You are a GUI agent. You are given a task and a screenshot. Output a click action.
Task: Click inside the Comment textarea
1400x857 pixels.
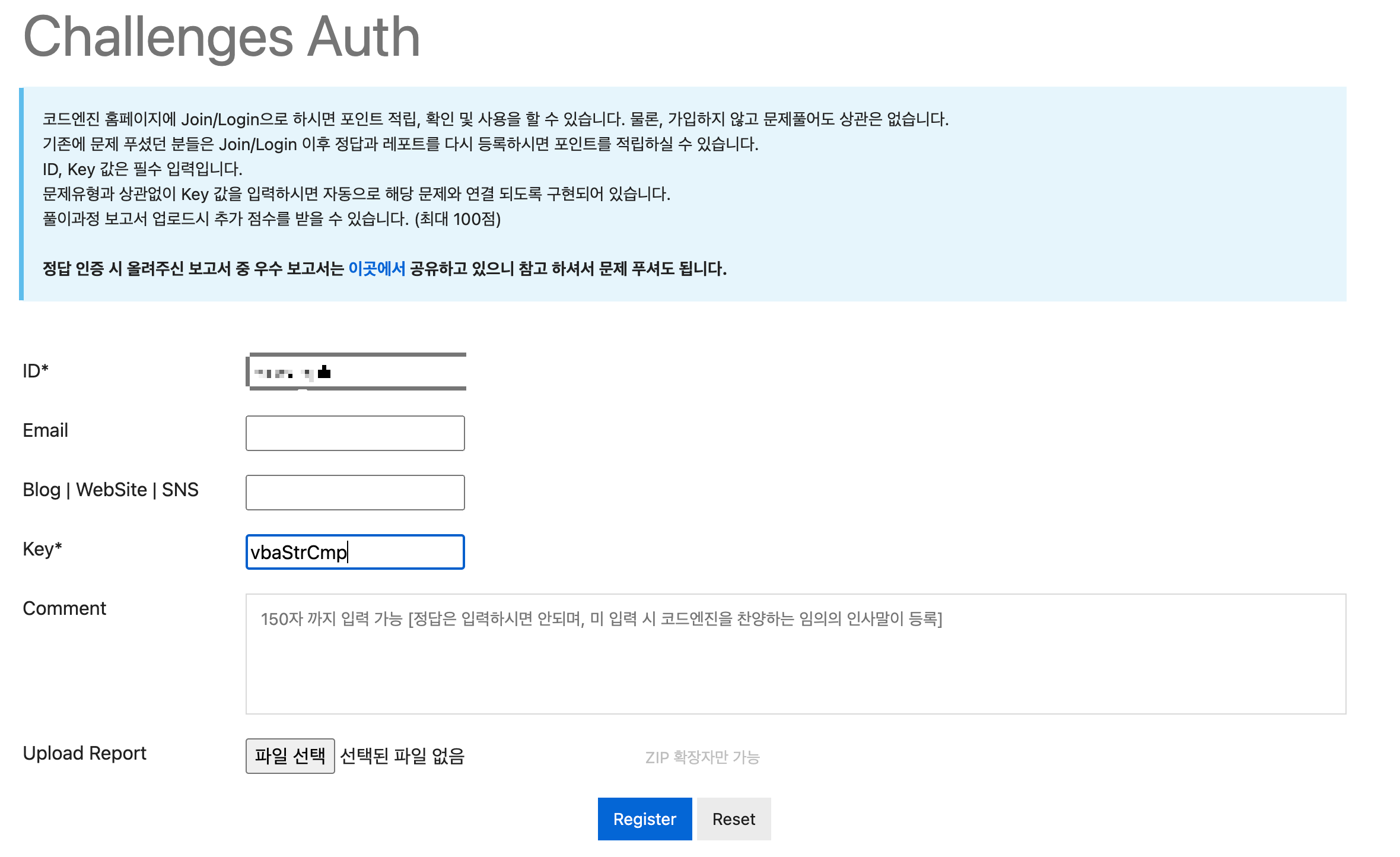(x=795, y=659)
